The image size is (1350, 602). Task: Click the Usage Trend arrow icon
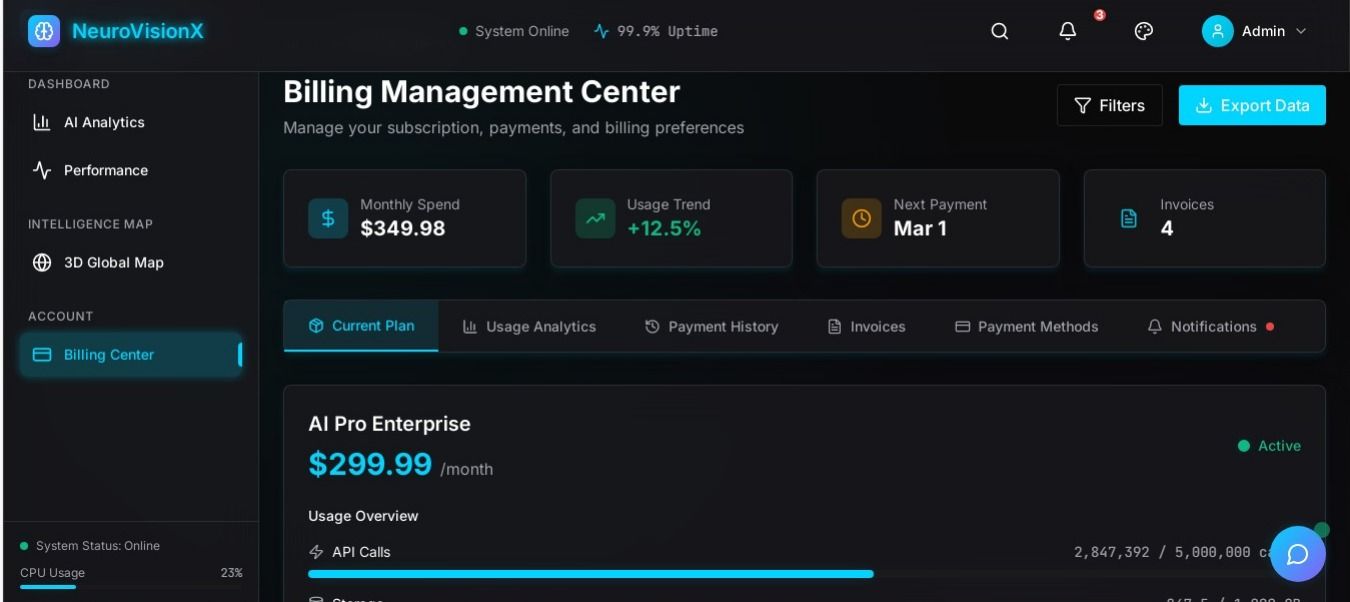click(595, 218)
